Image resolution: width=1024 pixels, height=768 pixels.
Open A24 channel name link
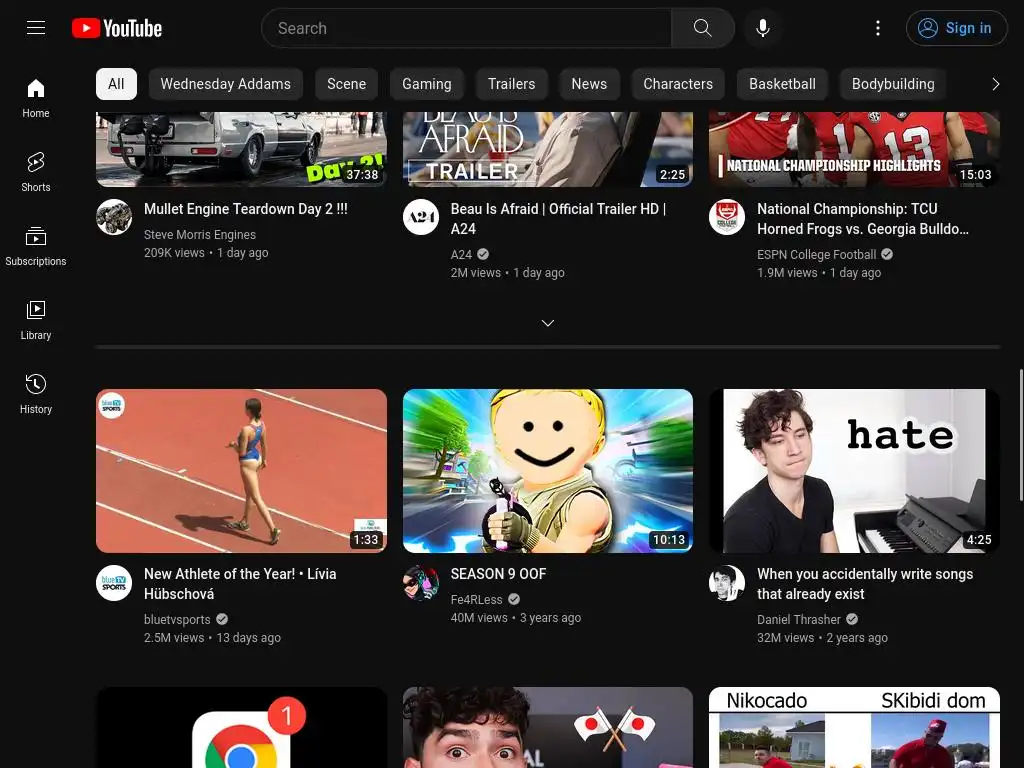pyautogui.click(x=461, y=255)
